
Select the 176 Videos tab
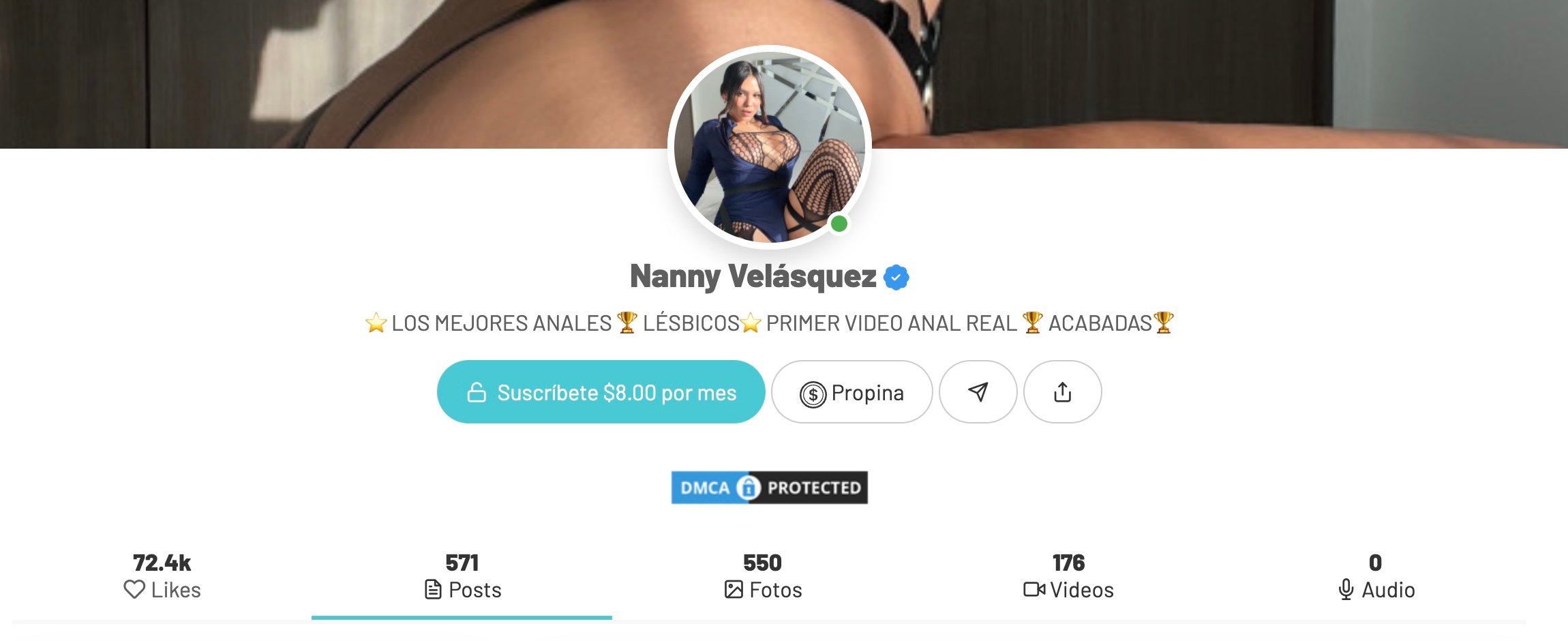pyautogui.click(x=1068, y=577)
